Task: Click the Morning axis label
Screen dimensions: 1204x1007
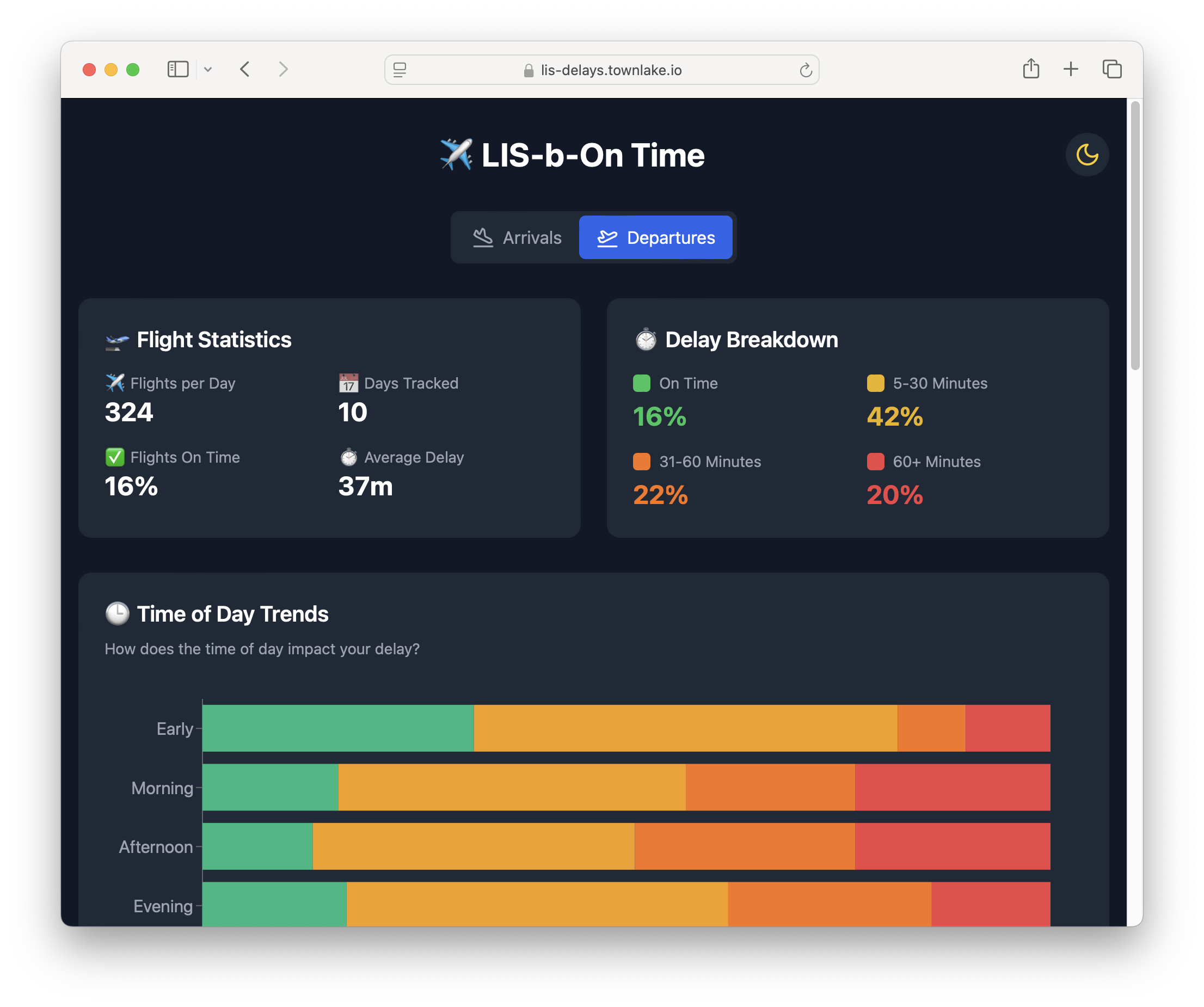Action: (162, 789)
